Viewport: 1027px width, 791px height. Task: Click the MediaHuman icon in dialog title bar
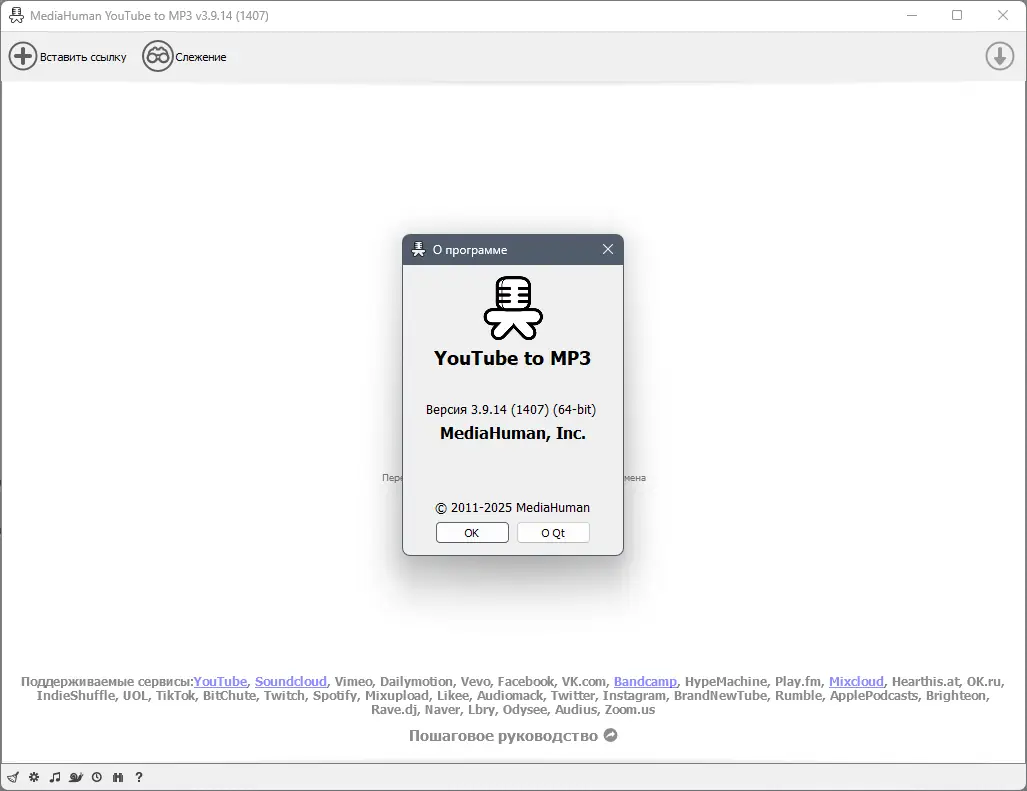pos(419,249)
